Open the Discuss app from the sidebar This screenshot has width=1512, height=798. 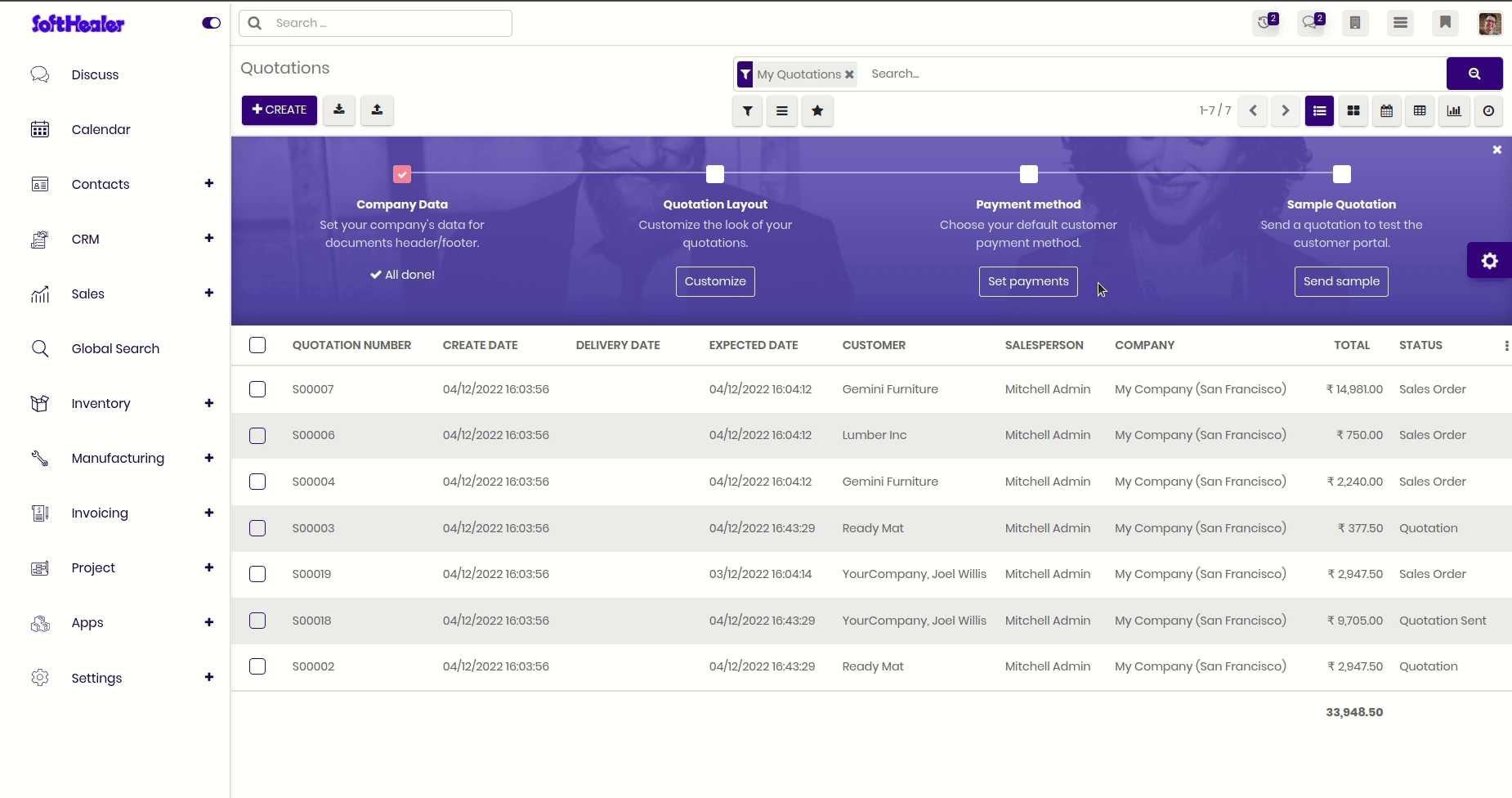(x=95, y=74)
